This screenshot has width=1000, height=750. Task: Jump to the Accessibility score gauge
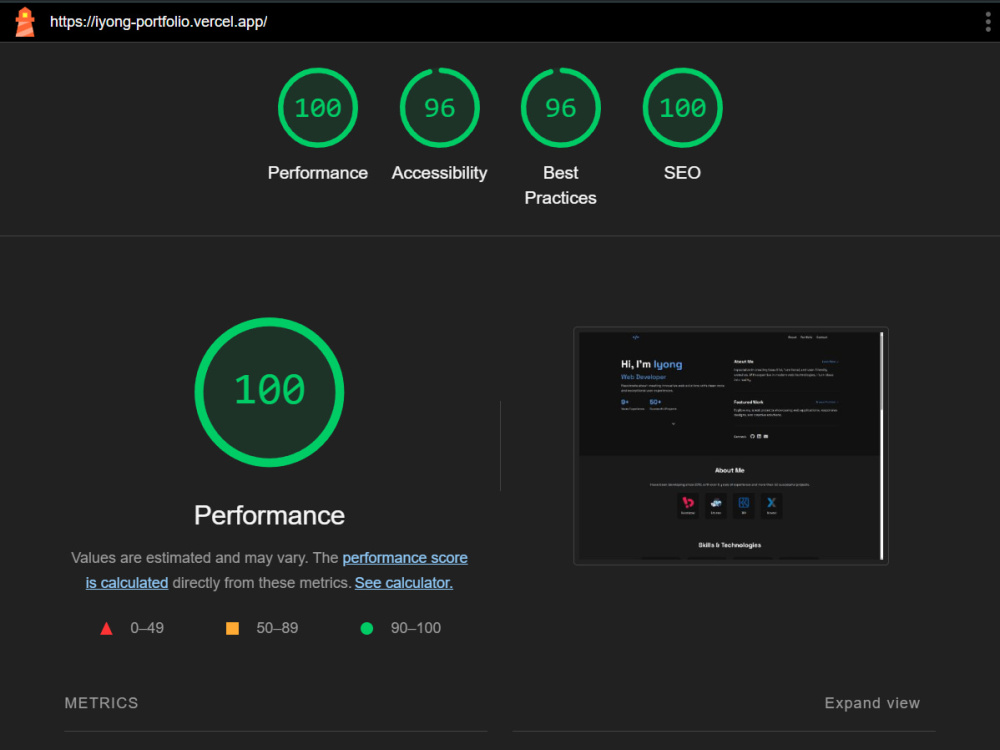point(439,108)
